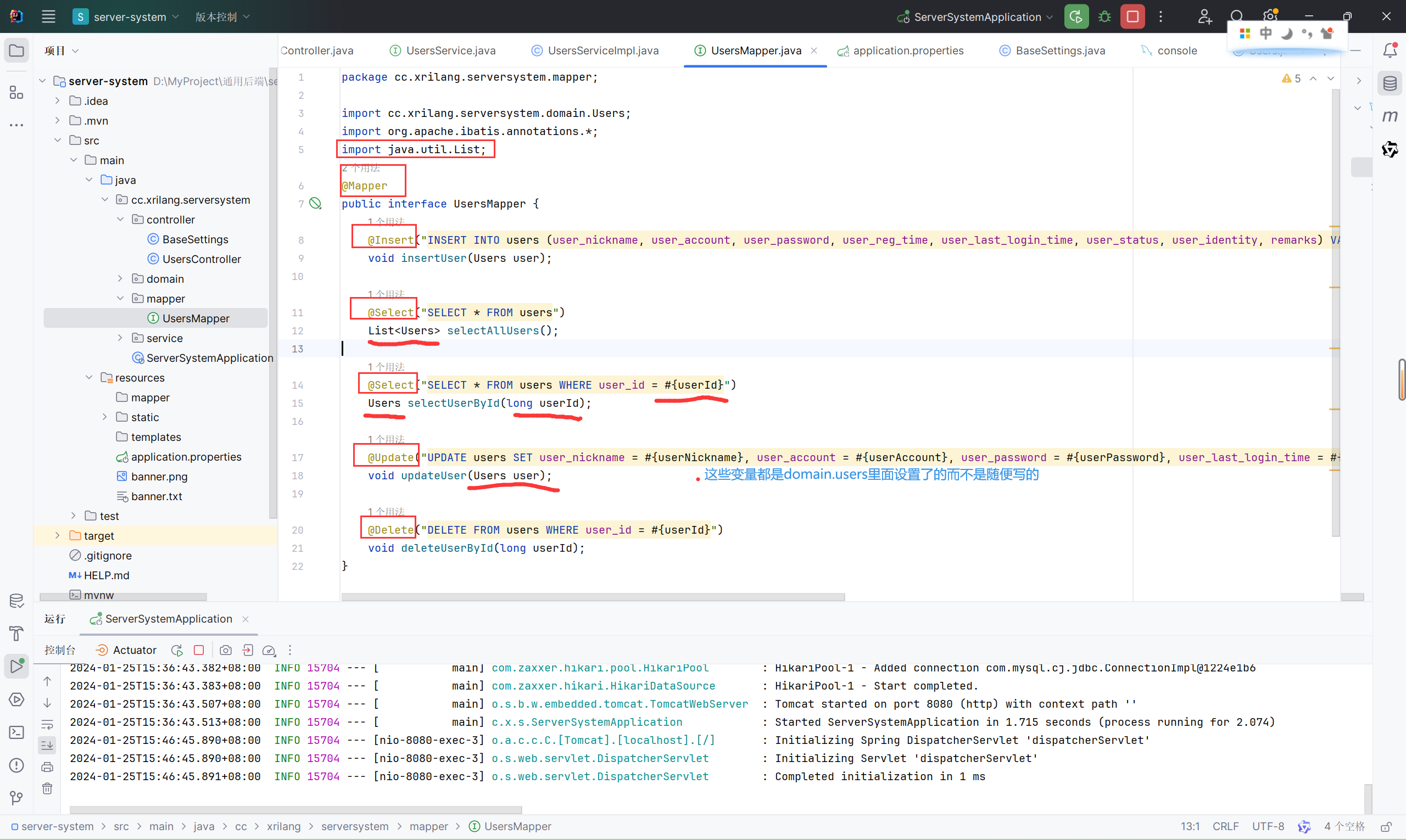Switch to UsersService.java tab
Viewport: 1406px width, 840px height.
443,51
